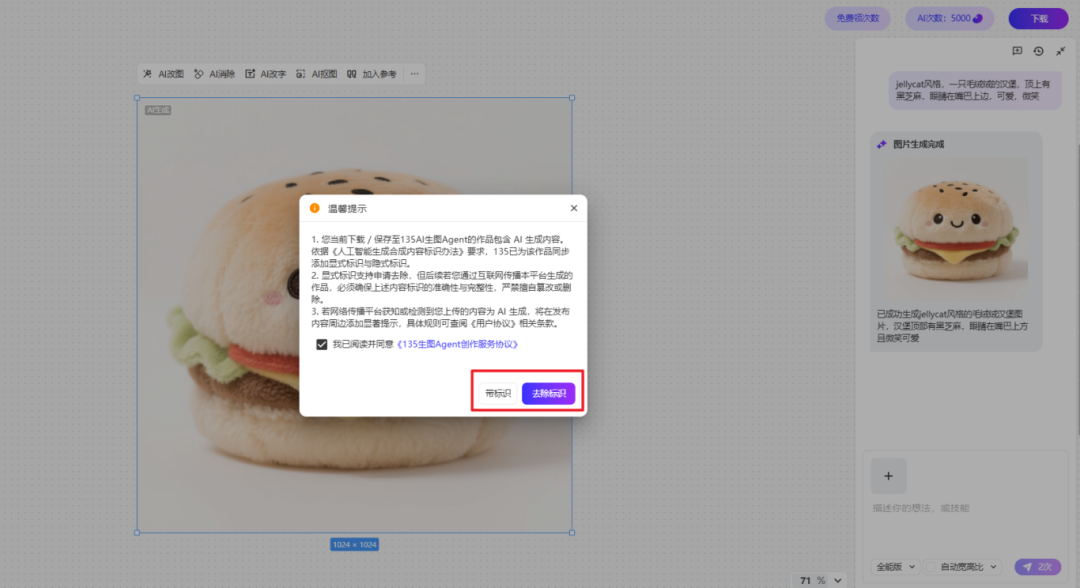Choose the 带标识 button in dialog

coord(497,394)
